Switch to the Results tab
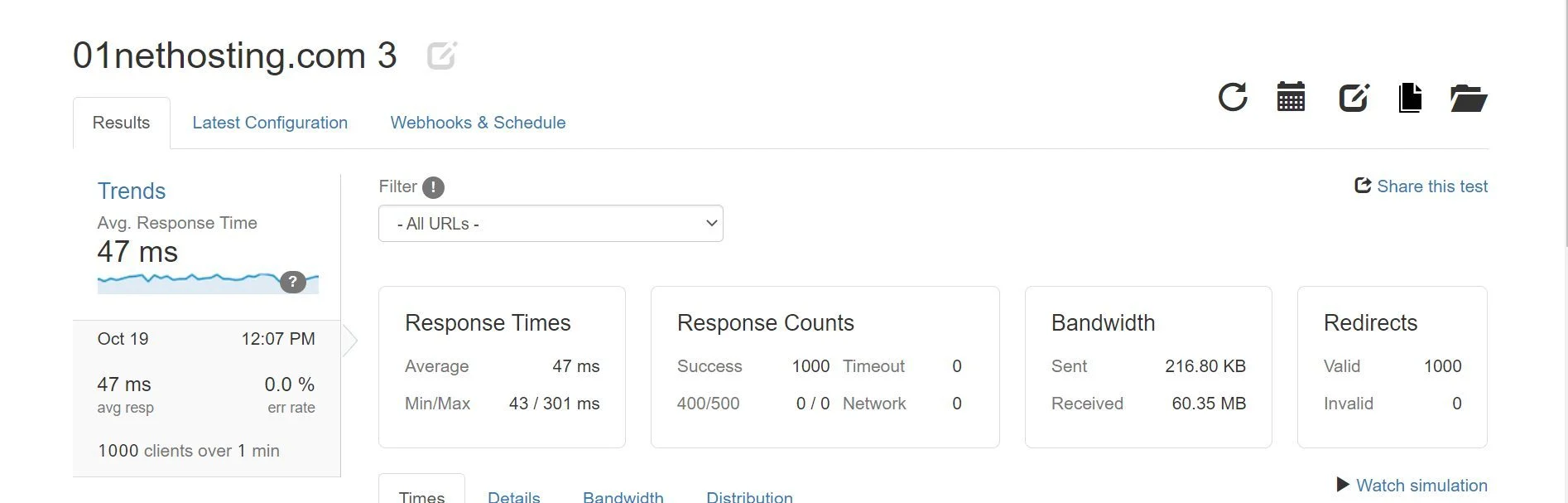Screen dimensions: 1568x503 [x=122, y=123]
